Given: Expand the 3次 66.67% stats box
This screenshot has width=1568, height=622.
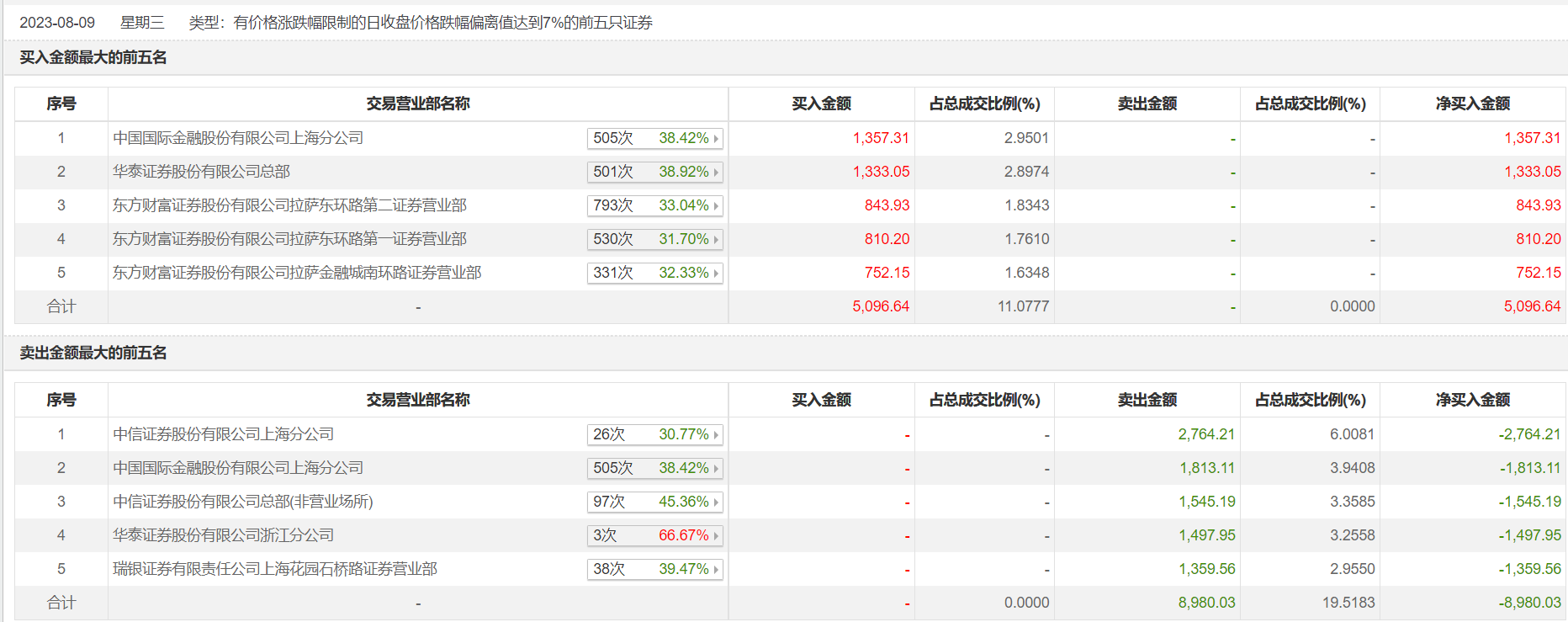Looking at the screenshot, I should pos(655,535).
